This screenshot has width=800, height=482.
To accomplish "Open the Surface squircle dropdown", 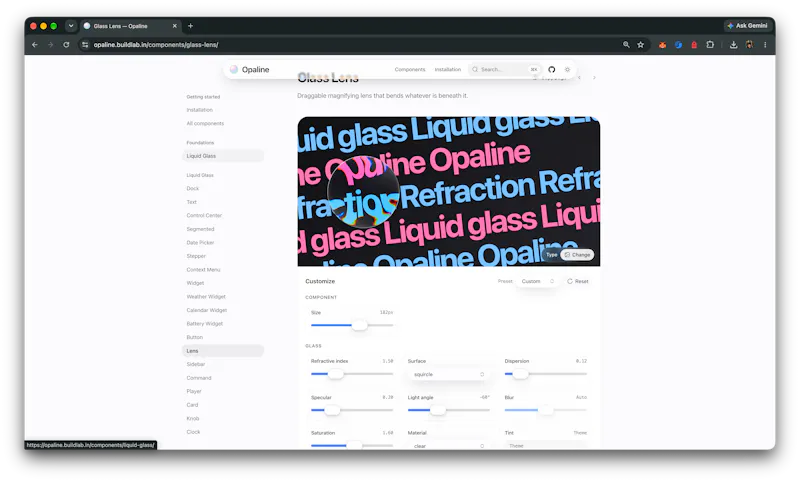I will (448, 374).
